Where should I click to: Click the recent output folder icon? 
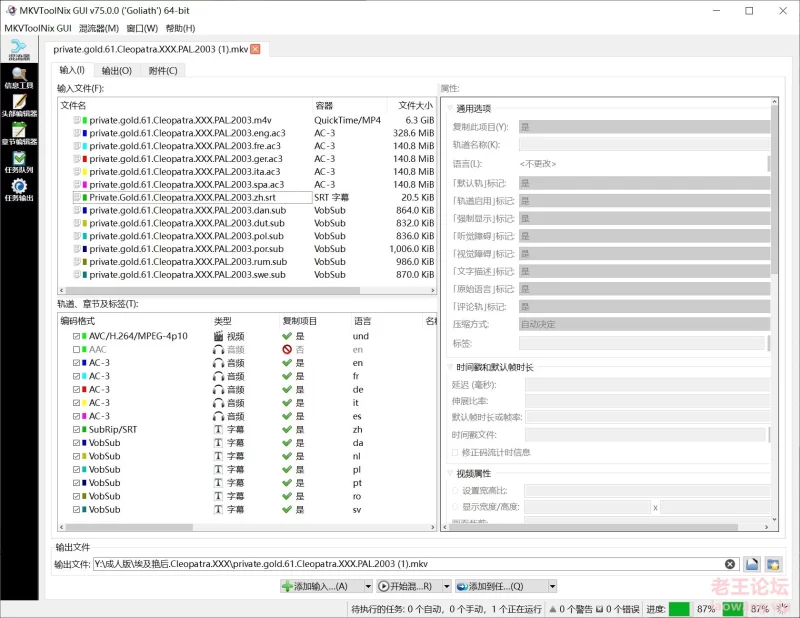(x=773, y=564)
